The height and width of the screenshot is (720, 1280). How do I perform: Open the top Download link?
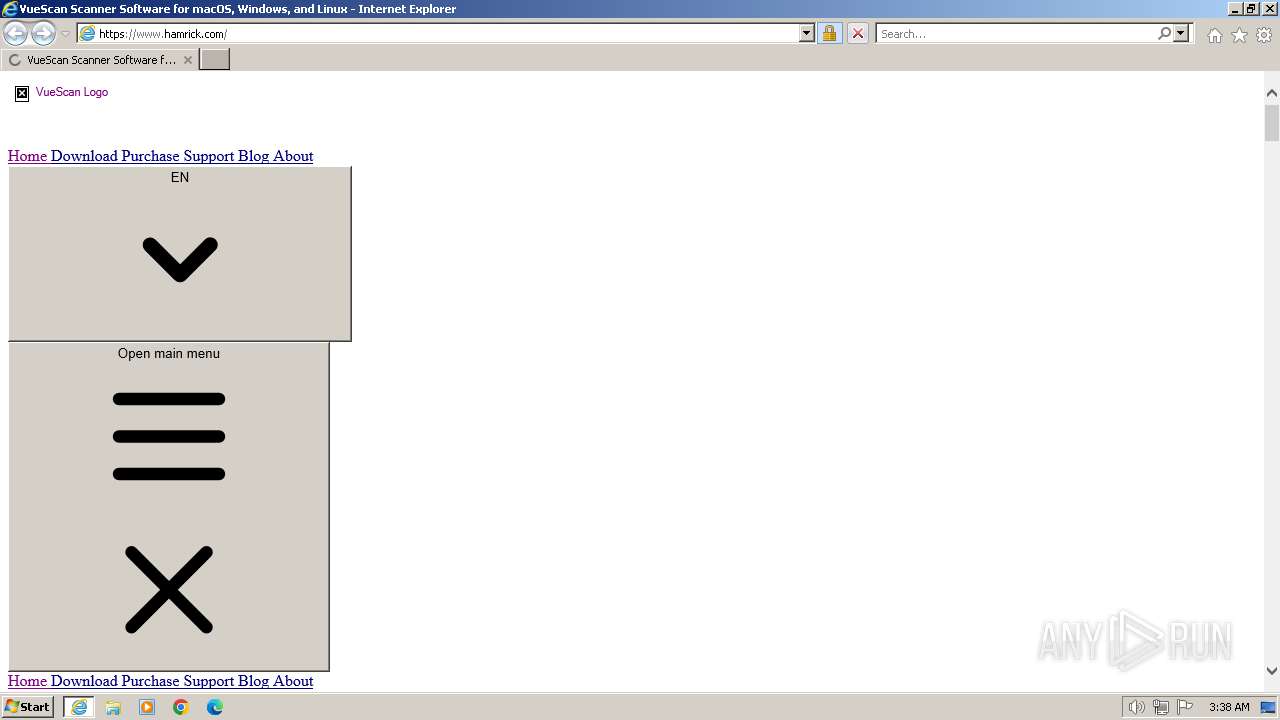(84, 156)
